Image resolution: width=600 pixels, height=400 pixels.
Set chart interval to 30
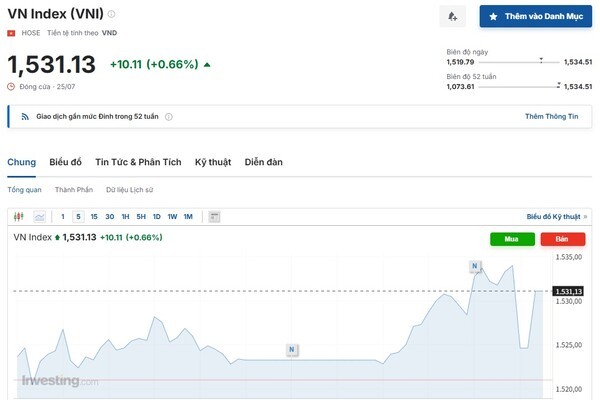click(110, 217)
